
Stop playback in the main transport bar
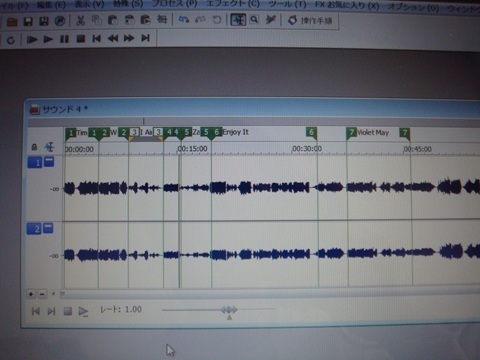click(x=80, y=39)
